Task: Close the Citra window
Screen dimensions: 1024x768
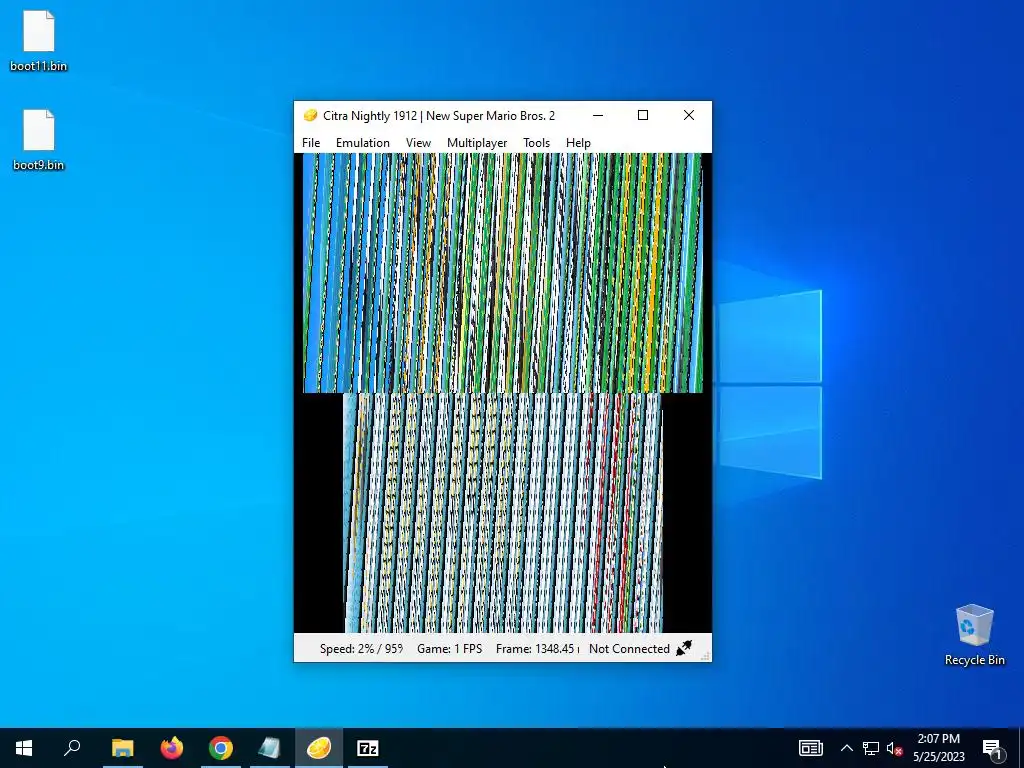Action: pos(688,116)
